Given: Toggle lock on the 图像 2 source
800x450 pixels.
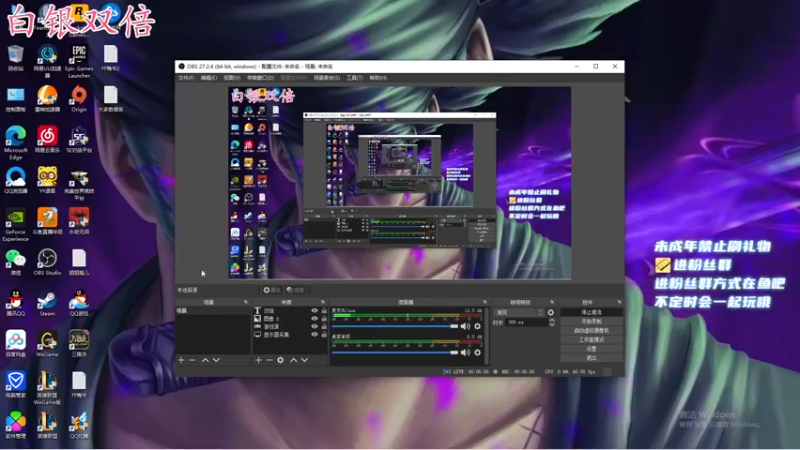Looking at the screenshot, I should click(x=324, y=318).
